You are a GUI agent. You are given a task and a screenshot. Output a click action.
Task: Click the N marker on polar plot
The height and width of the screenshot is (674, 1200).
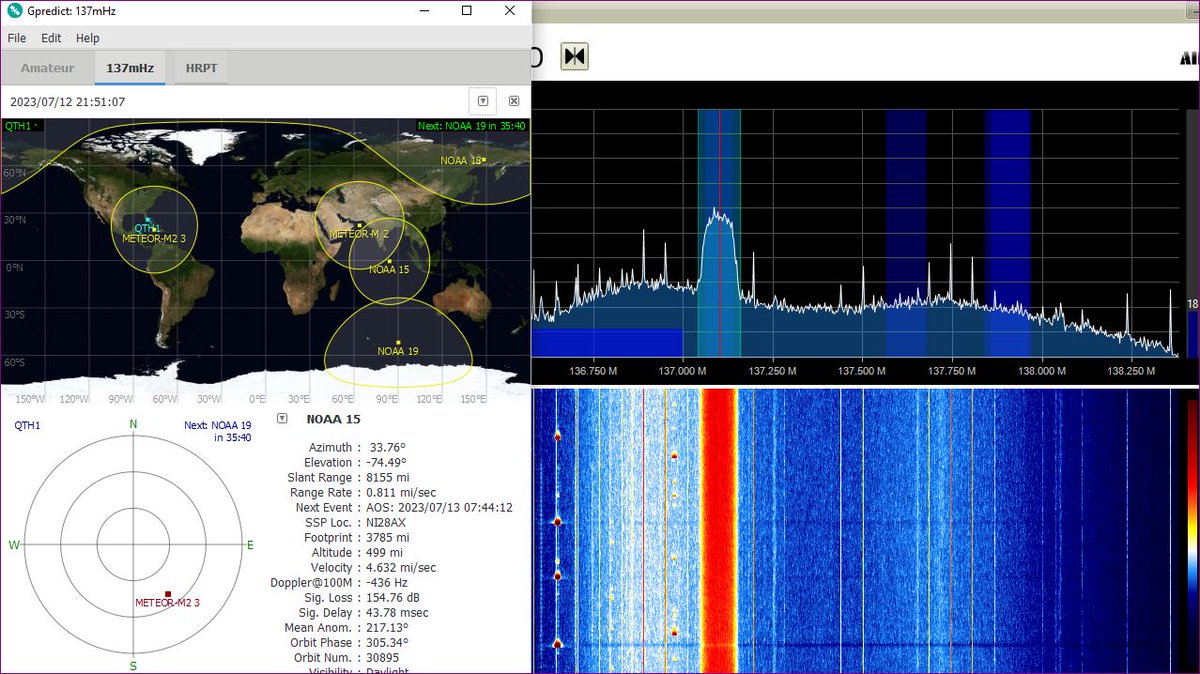click(133, 424)
